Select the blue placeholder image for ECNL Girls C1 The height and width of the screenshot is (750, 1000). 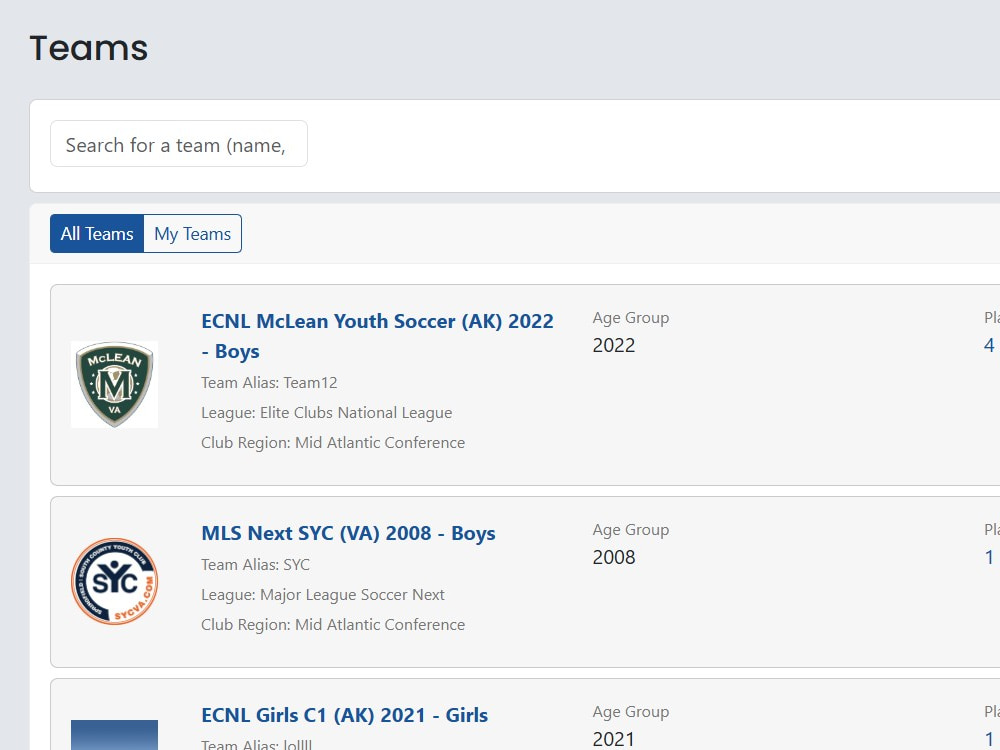(x=114, y=735)
